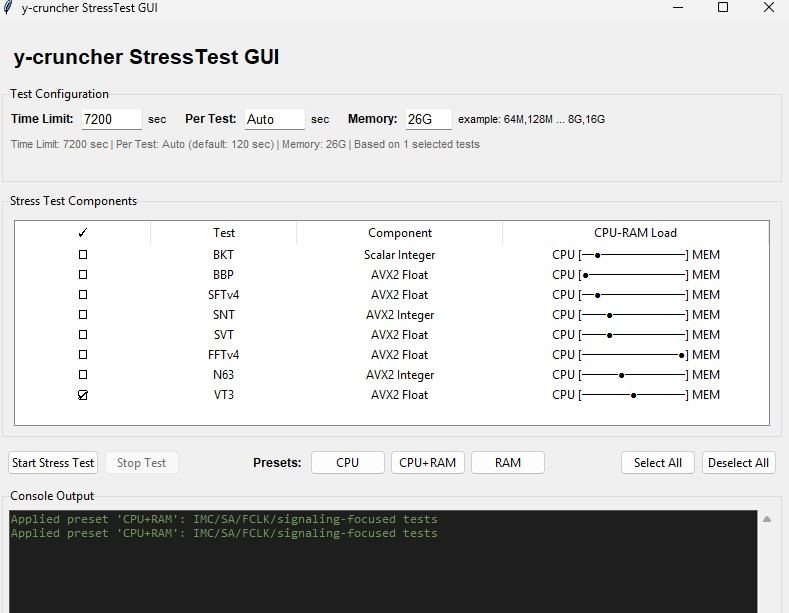This screenshot has width=789, height=613.
Task: Close the StressTest GUI window
Action: [769, 8]
